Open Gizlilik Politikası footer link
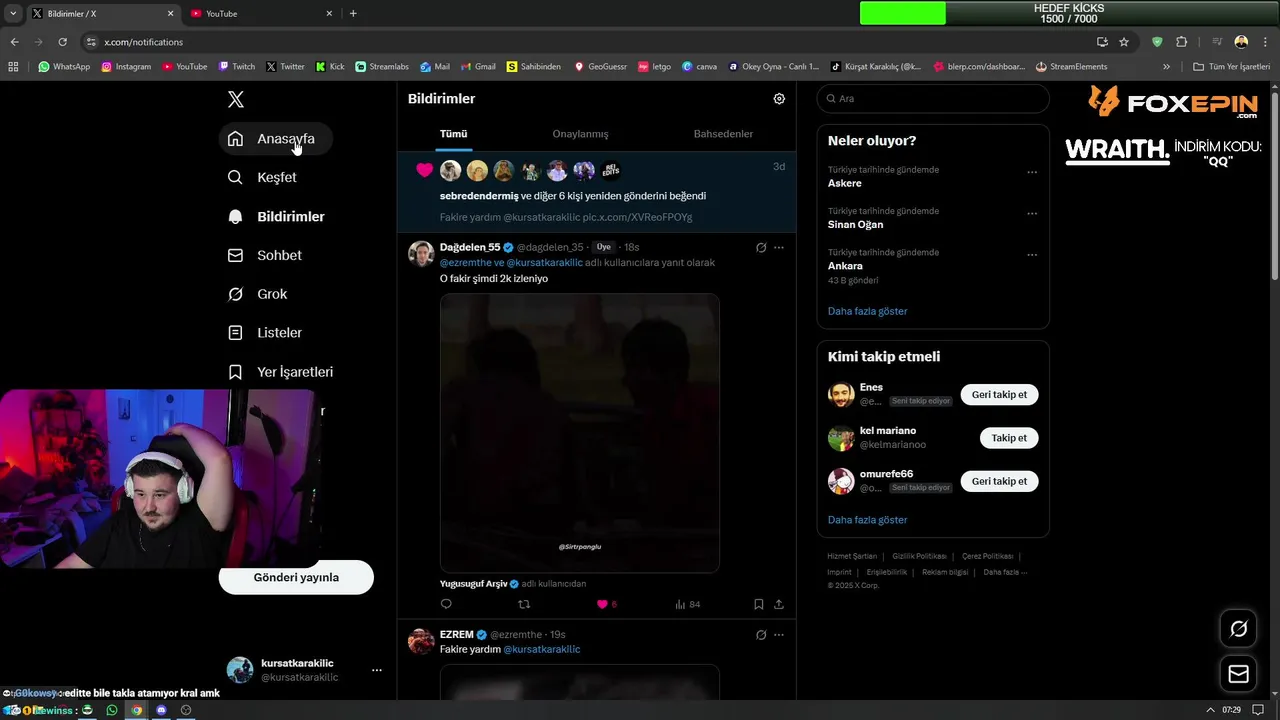This screenshot has height=720, width=1280. [919, 556]
